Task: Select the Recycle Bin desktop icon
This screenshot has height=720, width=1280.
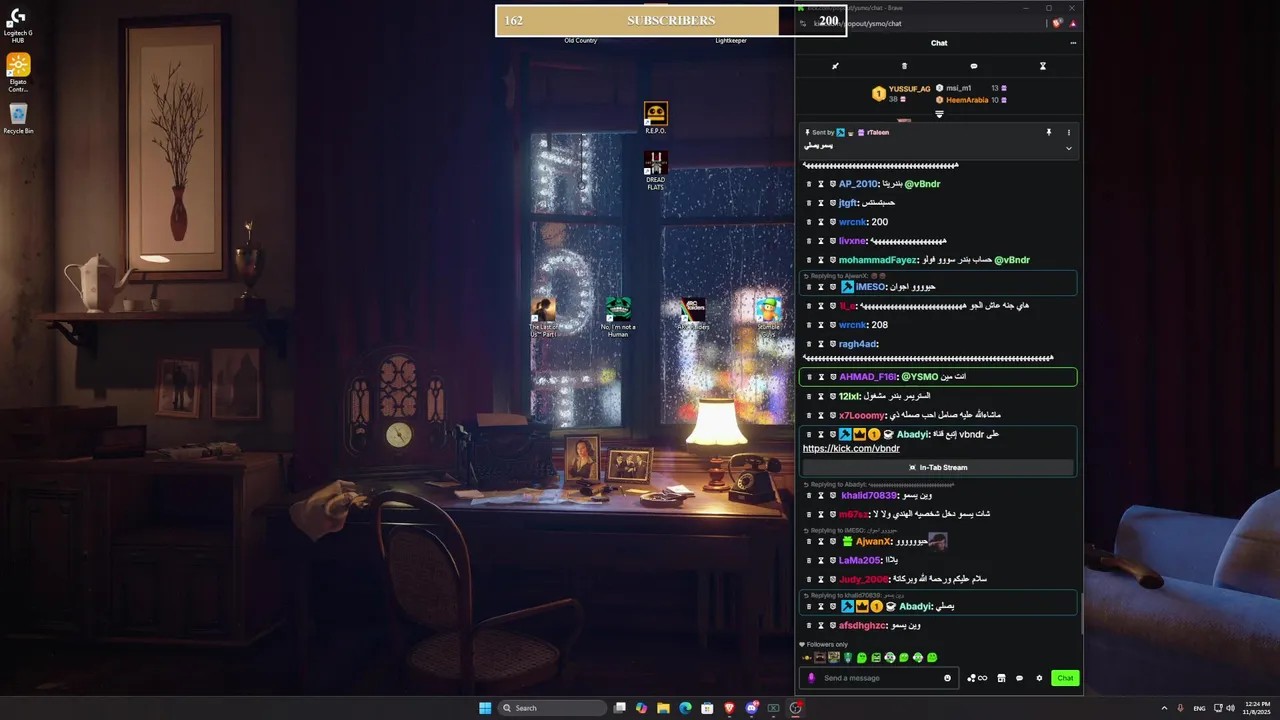Action: (18, 119)
